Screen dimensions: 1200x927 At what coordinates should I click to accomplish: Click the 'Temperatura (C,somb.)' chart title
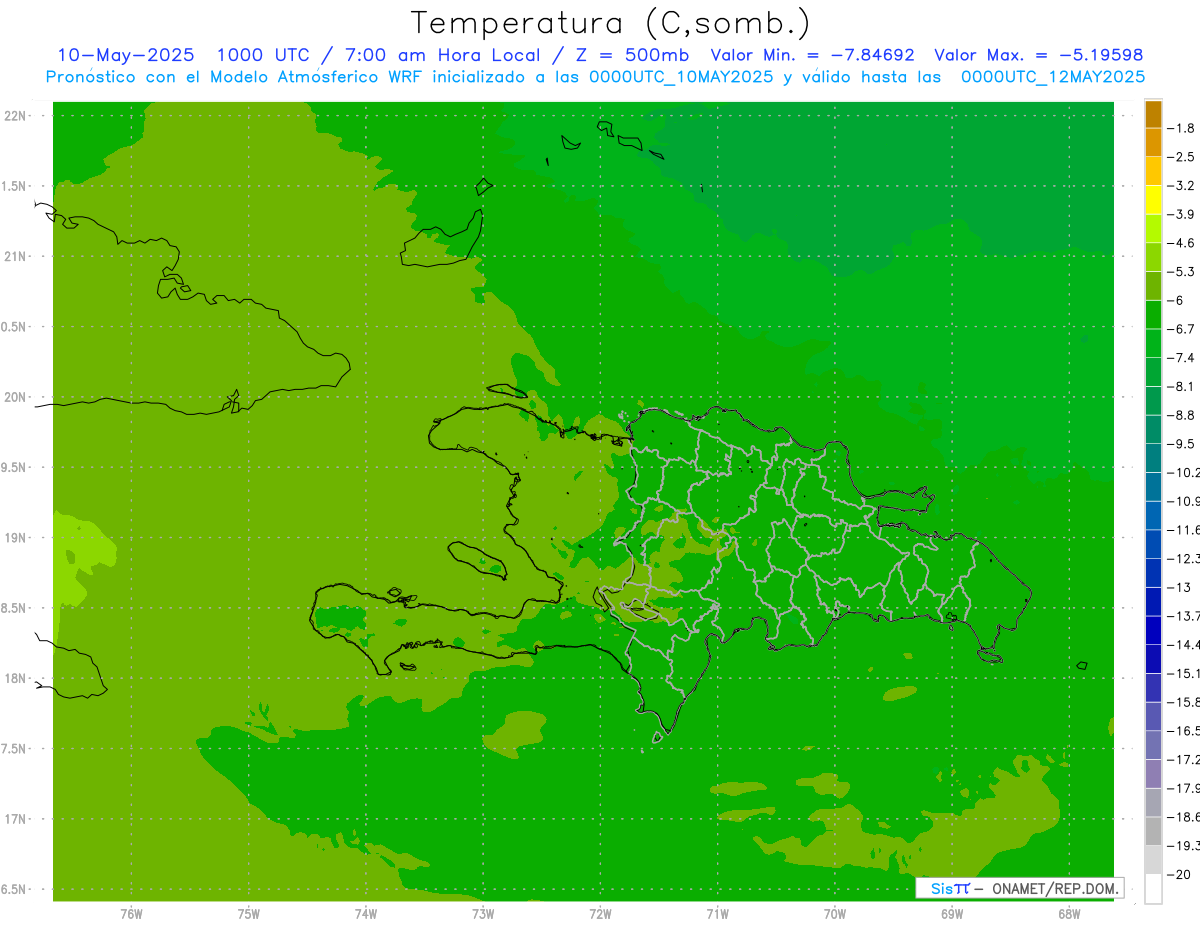point(611,23)
